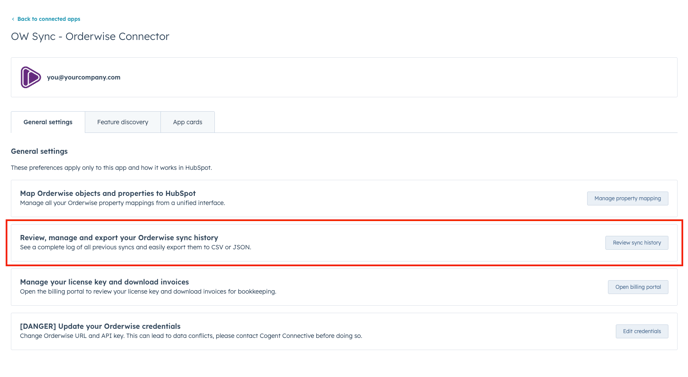Click the General settings section heading

pos(39,151)
